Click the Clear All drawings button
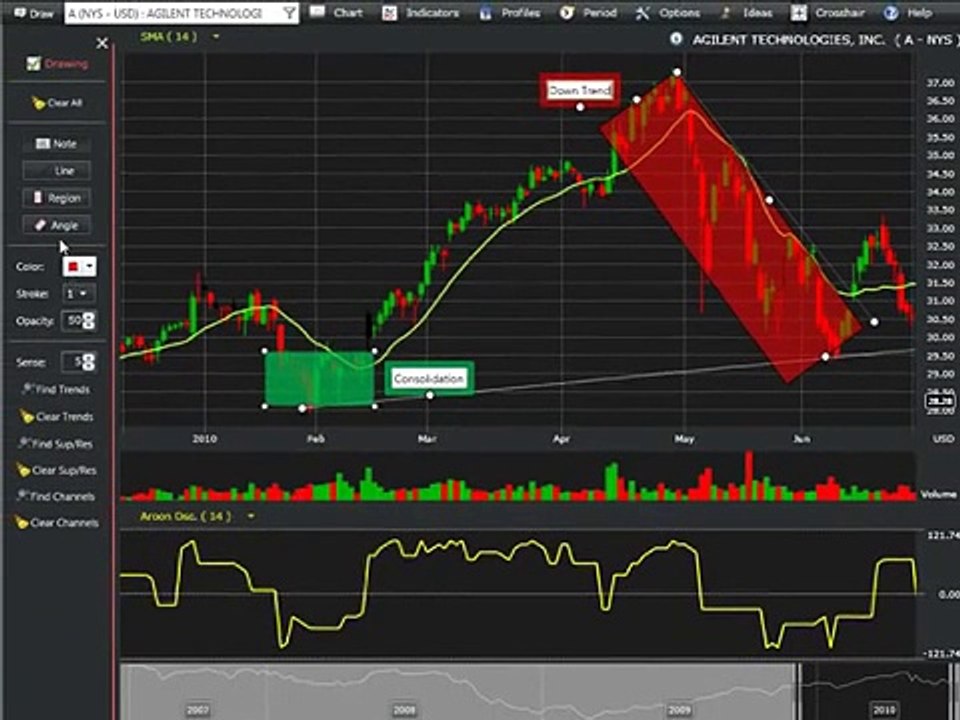Screen dimensions: 960x720 [57, 103]
